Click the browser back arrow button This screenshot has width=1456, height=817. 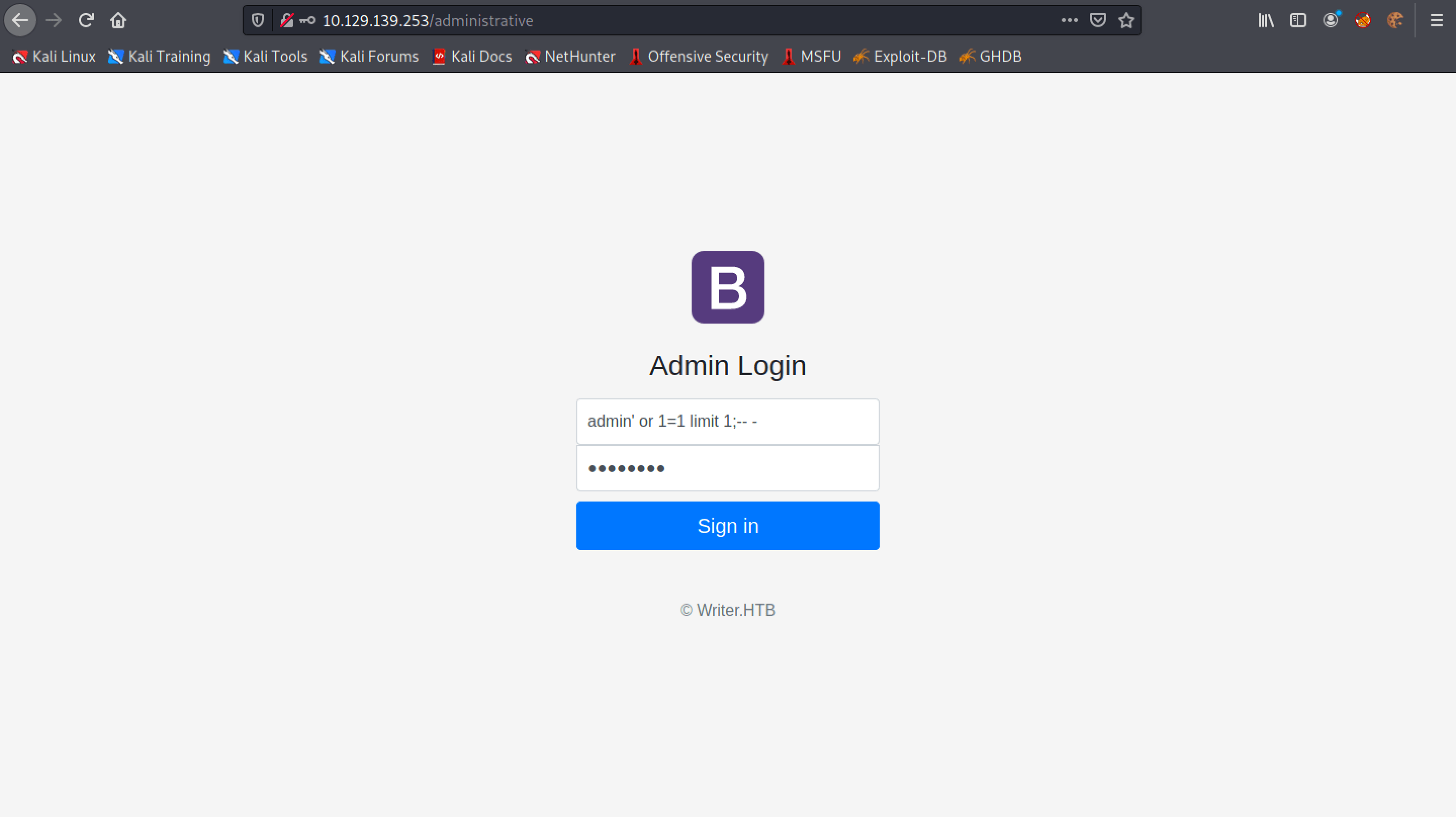[20, 21]
